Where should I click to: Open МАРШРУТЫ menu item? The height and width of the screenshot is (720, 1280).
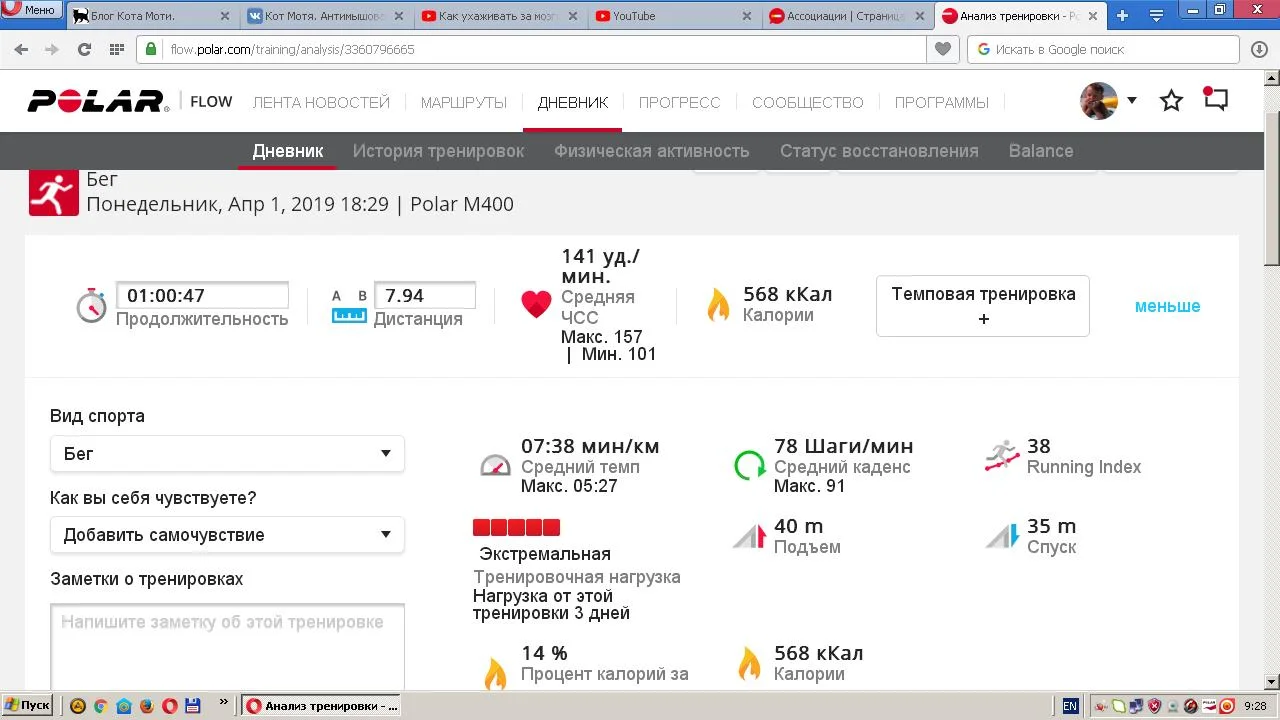[x=464, y=102]
